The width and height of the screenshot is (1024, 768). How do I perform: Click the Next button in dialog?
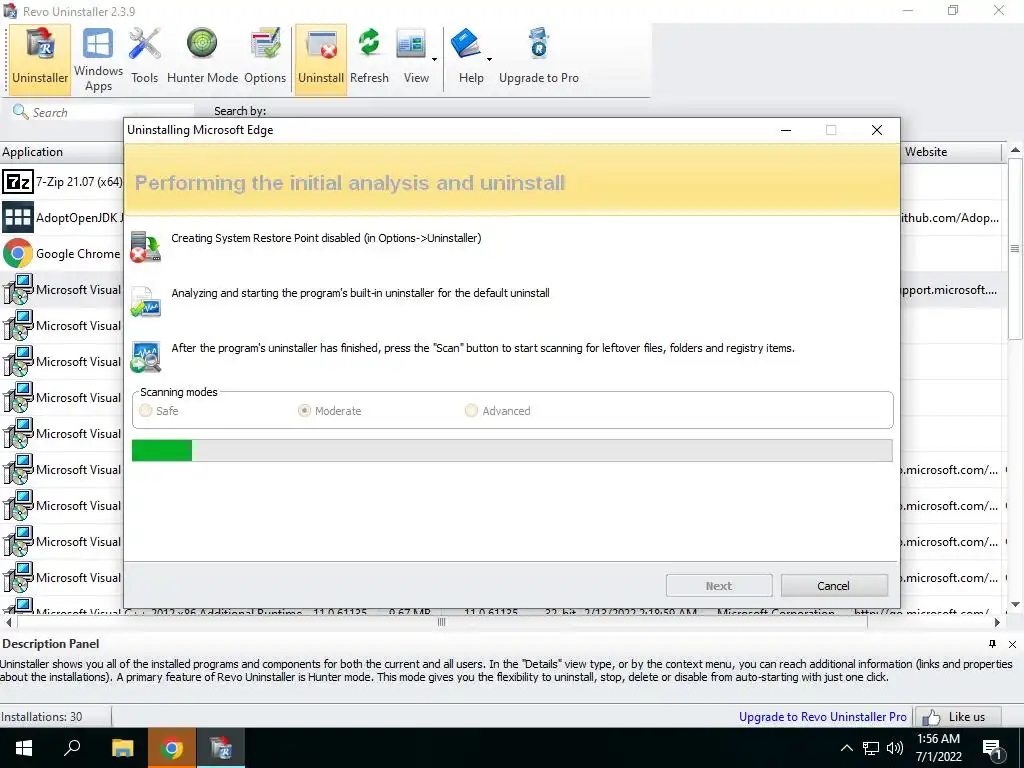coord(719,586)
